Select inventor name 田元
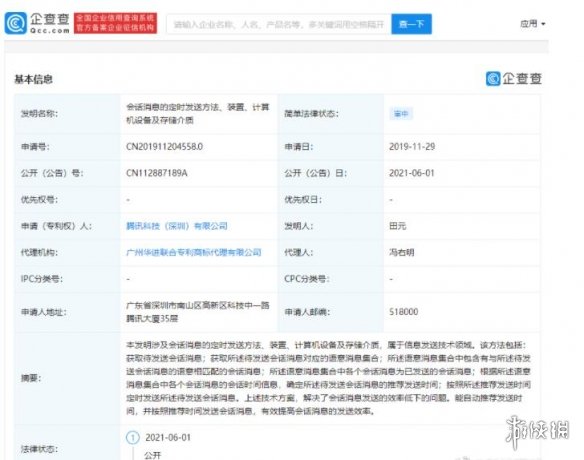This screenshot has width=584, height=460. pos(397,226)
